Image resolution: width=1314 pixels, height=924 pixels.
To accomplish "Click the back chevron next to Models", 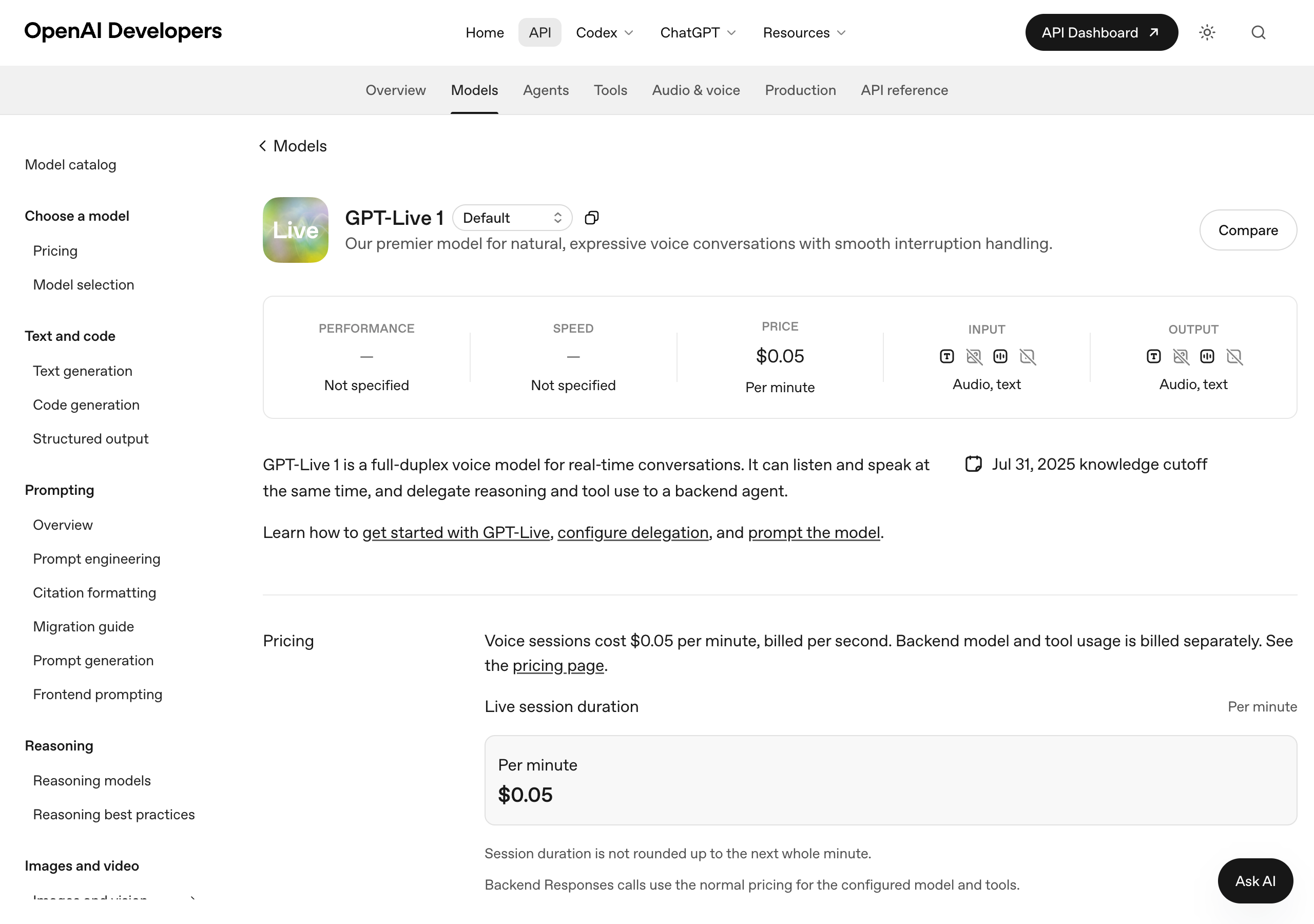I will click(263, 146).
